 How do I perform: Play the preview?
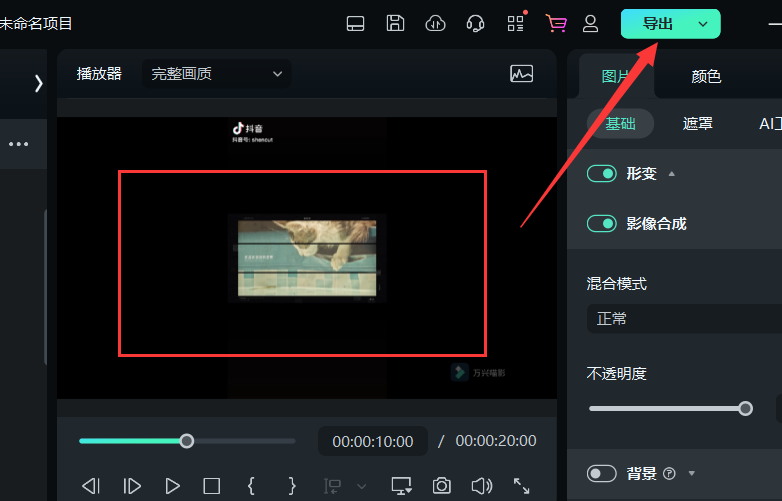[172, 486]
